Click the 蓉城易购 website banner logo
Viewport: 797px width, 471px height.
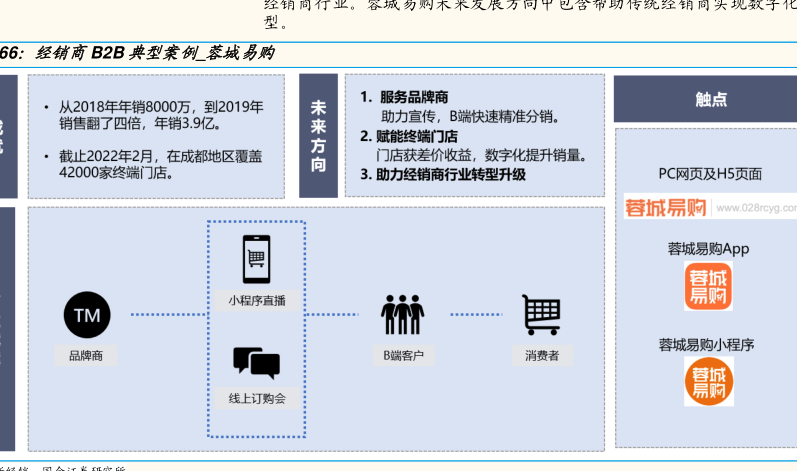point(666,208)
